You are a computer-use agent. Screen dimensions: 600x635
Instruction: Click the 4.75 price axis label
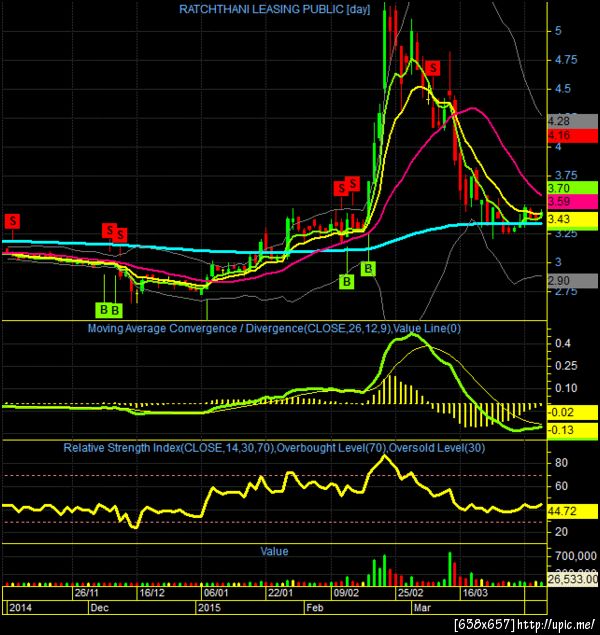tap(566, 60)
